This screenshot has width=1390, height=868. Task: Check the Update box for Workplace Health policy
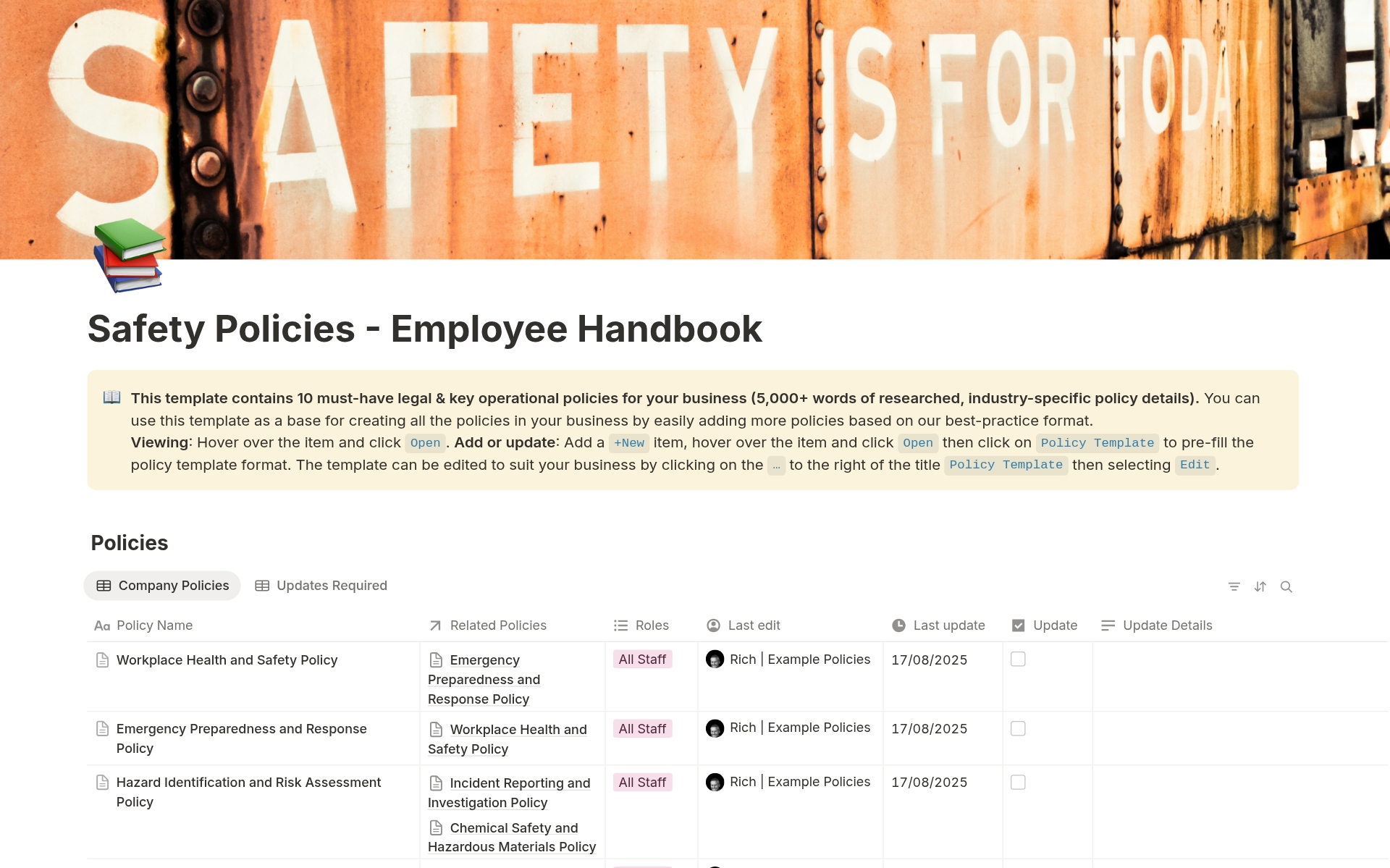pos(1019,660)
